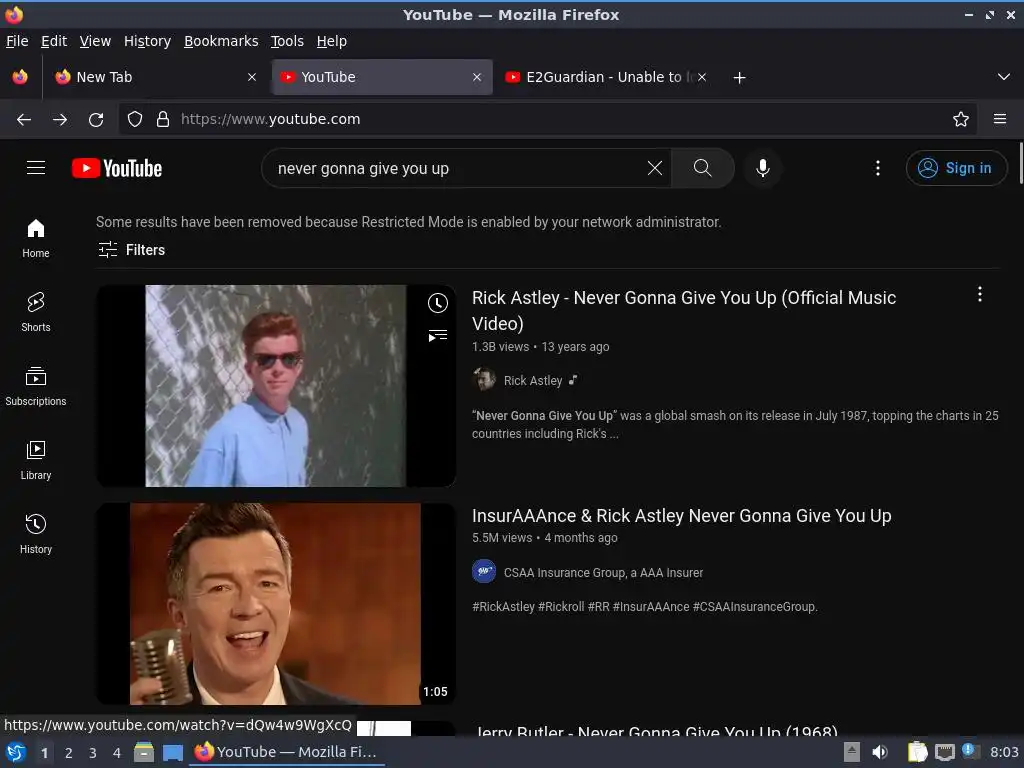Reload the current page
Image resolution: width=1024 pixels, height=768 pixels.
pos(96,120)
